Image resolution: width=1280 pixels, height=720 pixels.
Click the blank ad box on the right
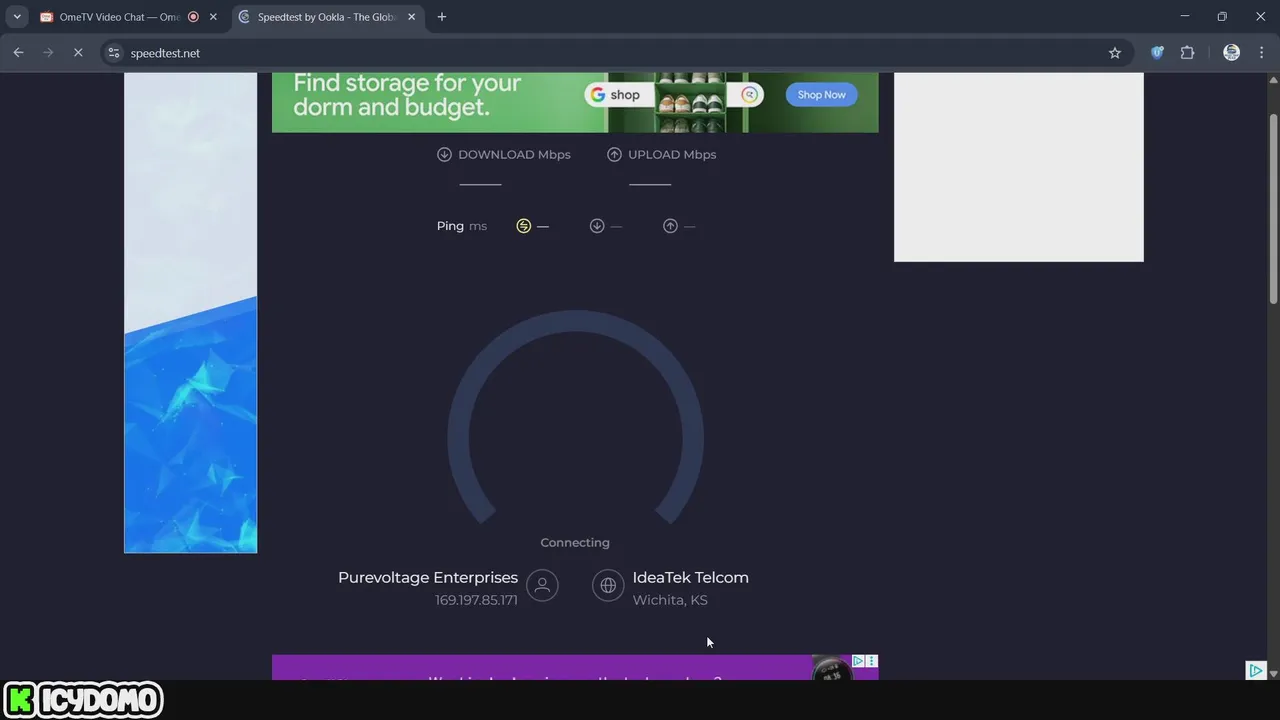tap(1018, 167)
